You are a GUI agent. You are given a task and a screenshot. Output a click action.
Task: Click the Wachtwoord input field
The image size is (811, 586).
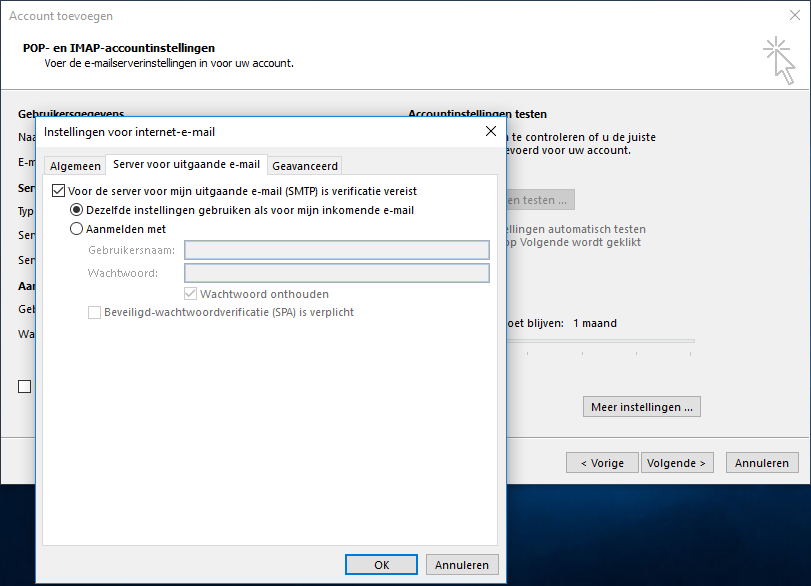tap(337, 273)
